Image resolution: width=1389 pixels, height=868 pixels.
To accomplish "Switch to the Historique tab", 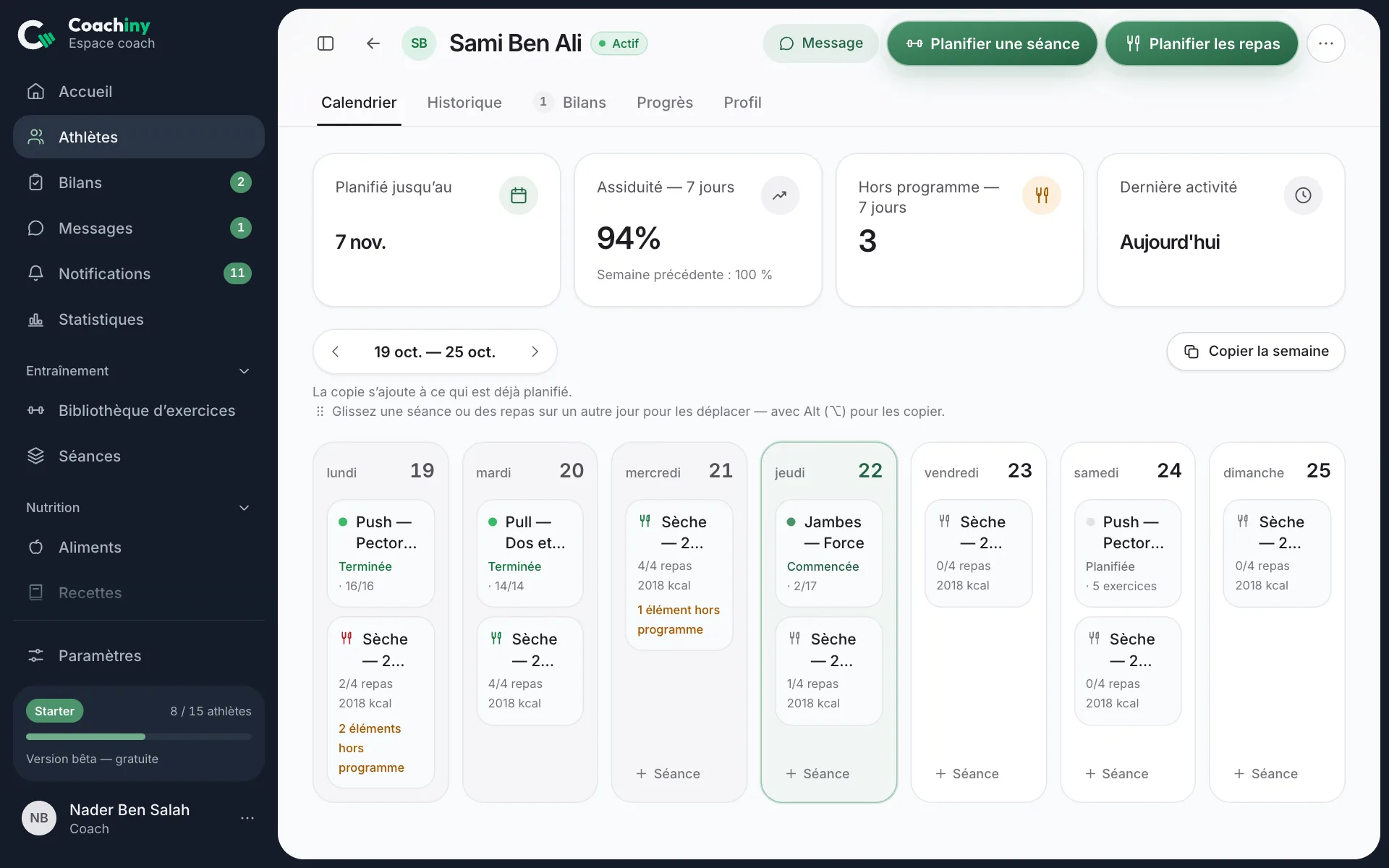I will pos(464,103).
